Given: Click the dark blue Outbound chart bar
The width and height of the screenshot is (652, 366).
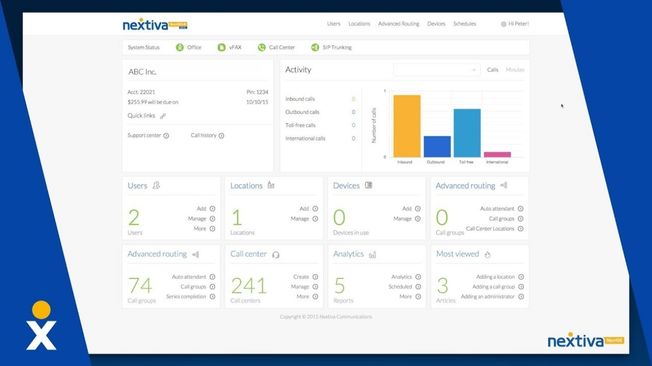Looking at the screenshot, I should 437,146.
